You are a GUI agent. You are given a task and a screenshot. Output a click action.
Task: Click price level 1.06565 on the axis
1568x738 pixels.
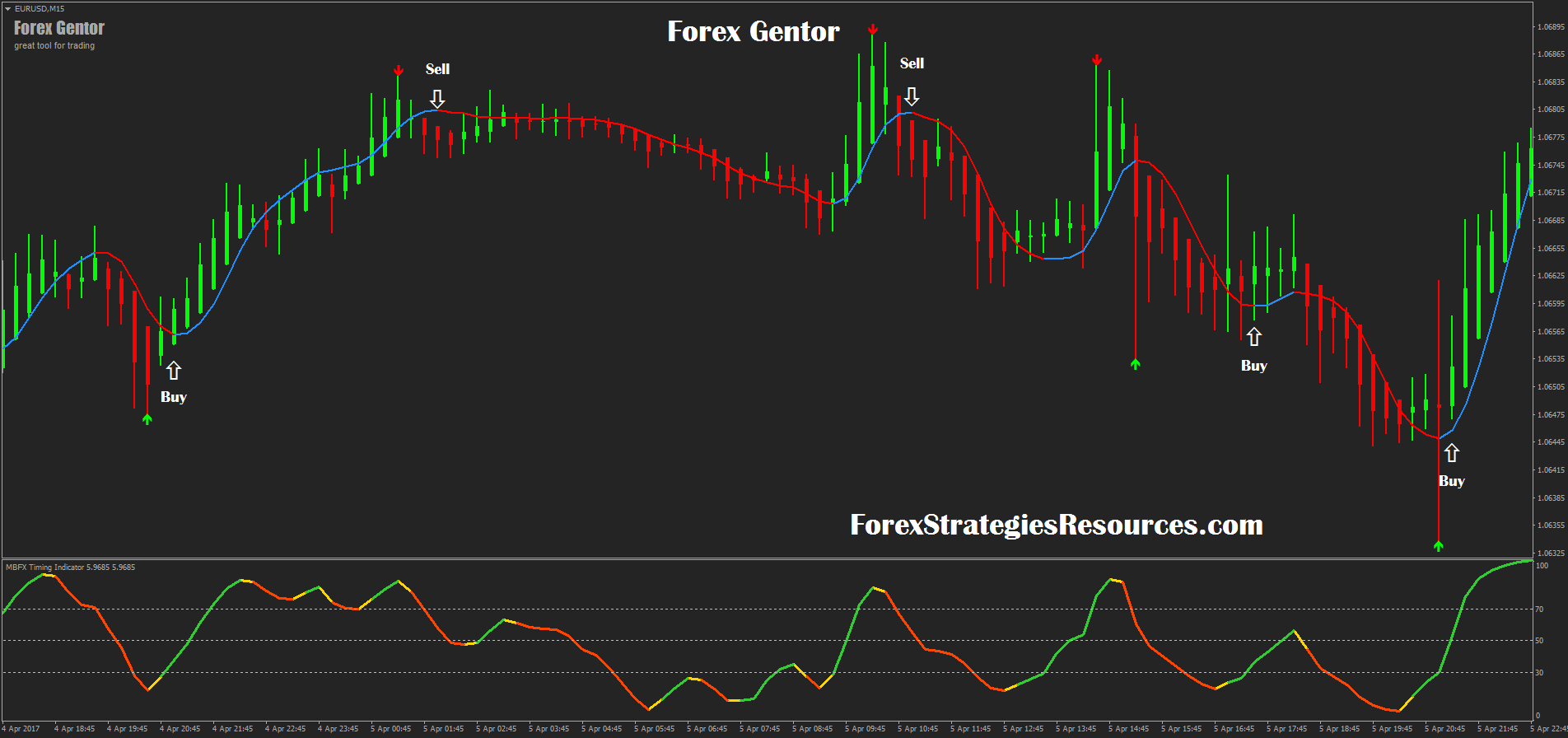point(1551,332)
